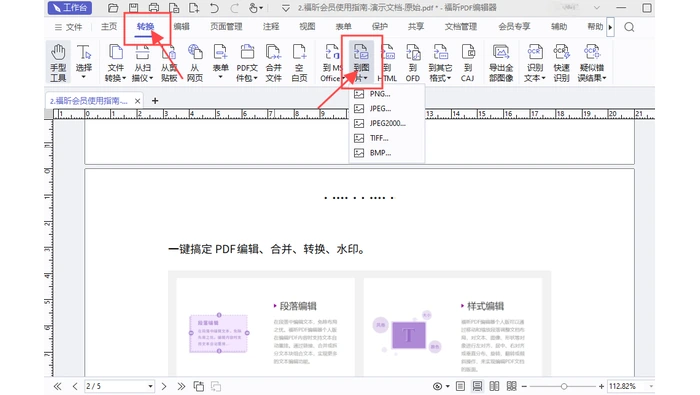Click the 从扫描仪 scanner tool
This screenshot has width=700, height=395.
click(142, 62)
